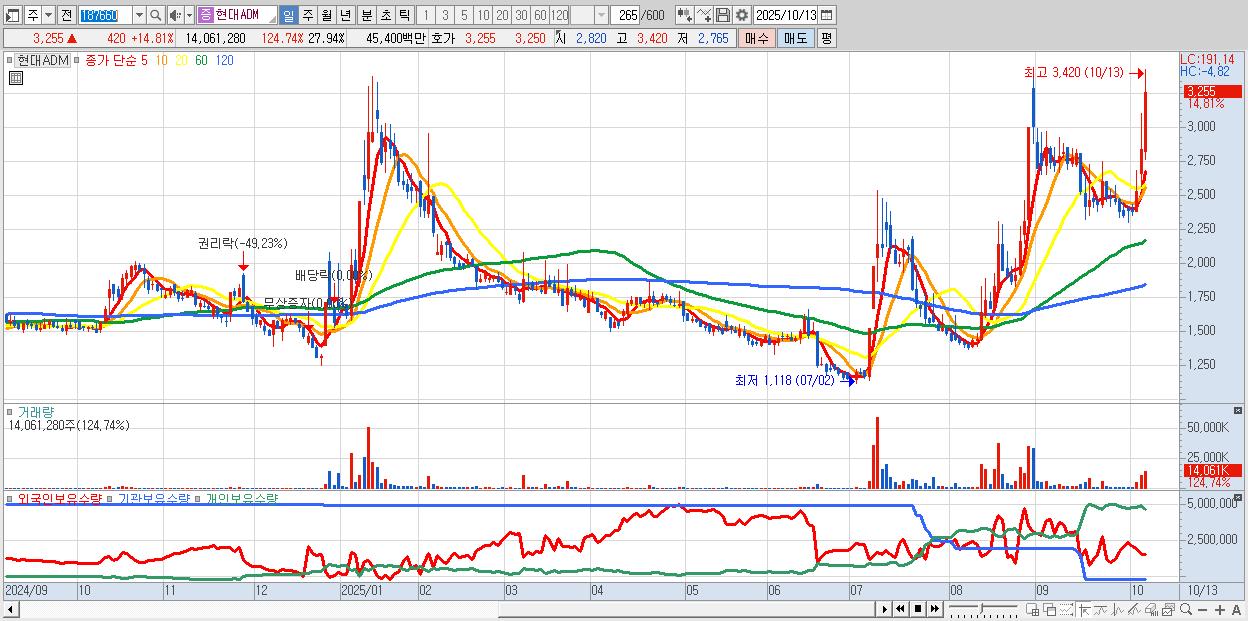Viewport: 1248px width, 621px height.
Task: Select the 120 interval button
Action: [x=559, y=15]
